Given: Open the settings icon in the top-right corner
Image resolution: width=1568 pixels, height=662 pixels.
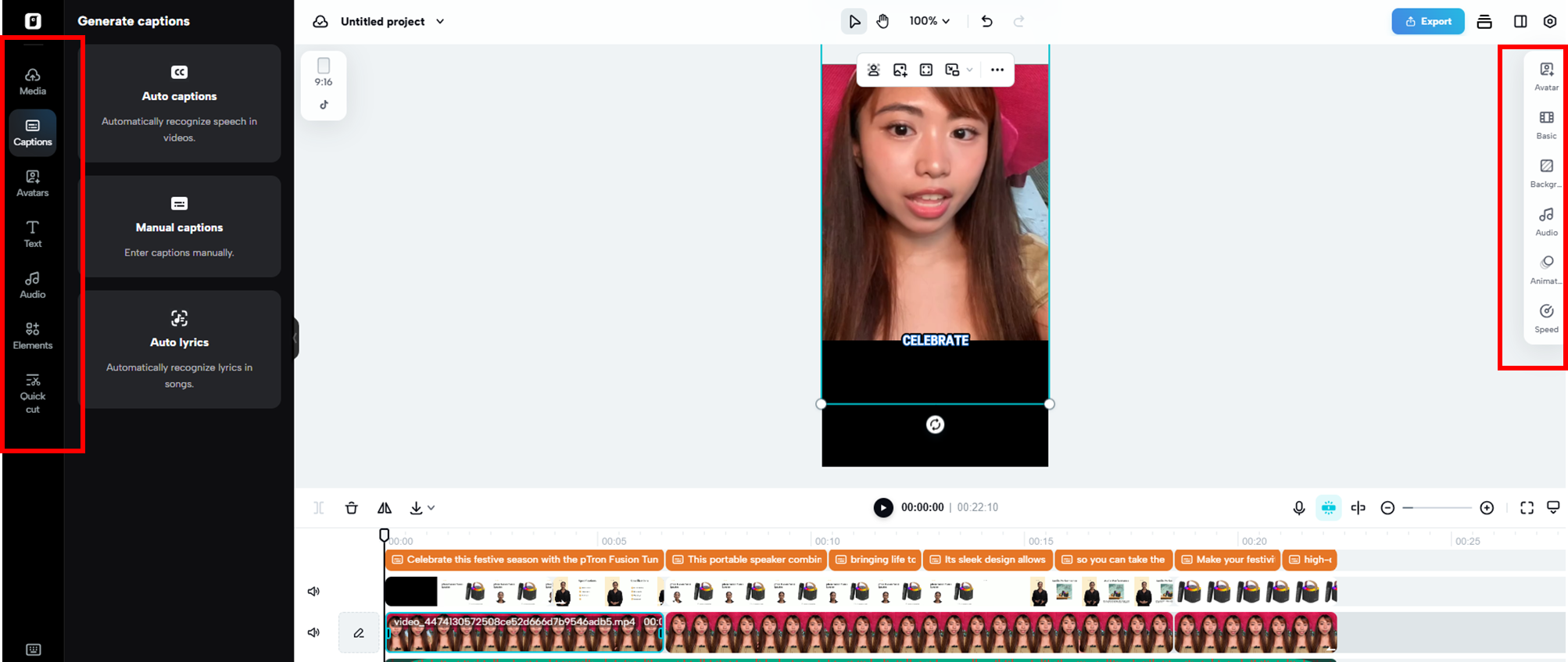Looking at the screenshot, I should pos(1550,21).
